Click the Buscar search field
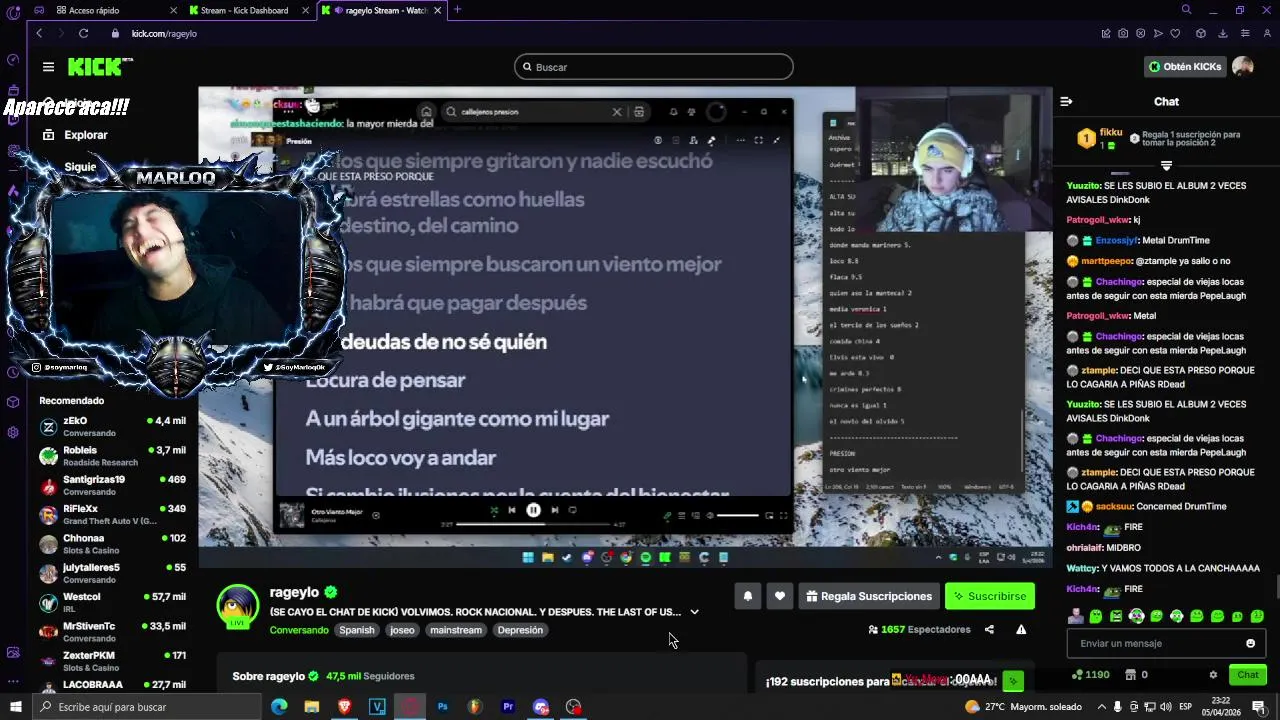 coord(654,67)
